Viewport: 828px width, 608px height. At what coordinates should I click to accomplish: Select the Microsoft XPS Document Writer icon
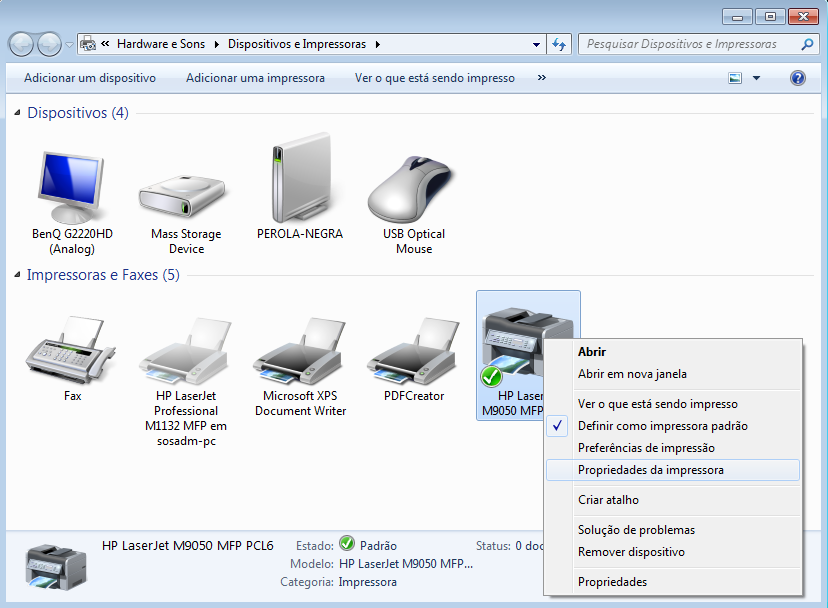click(x=299, y=351)
